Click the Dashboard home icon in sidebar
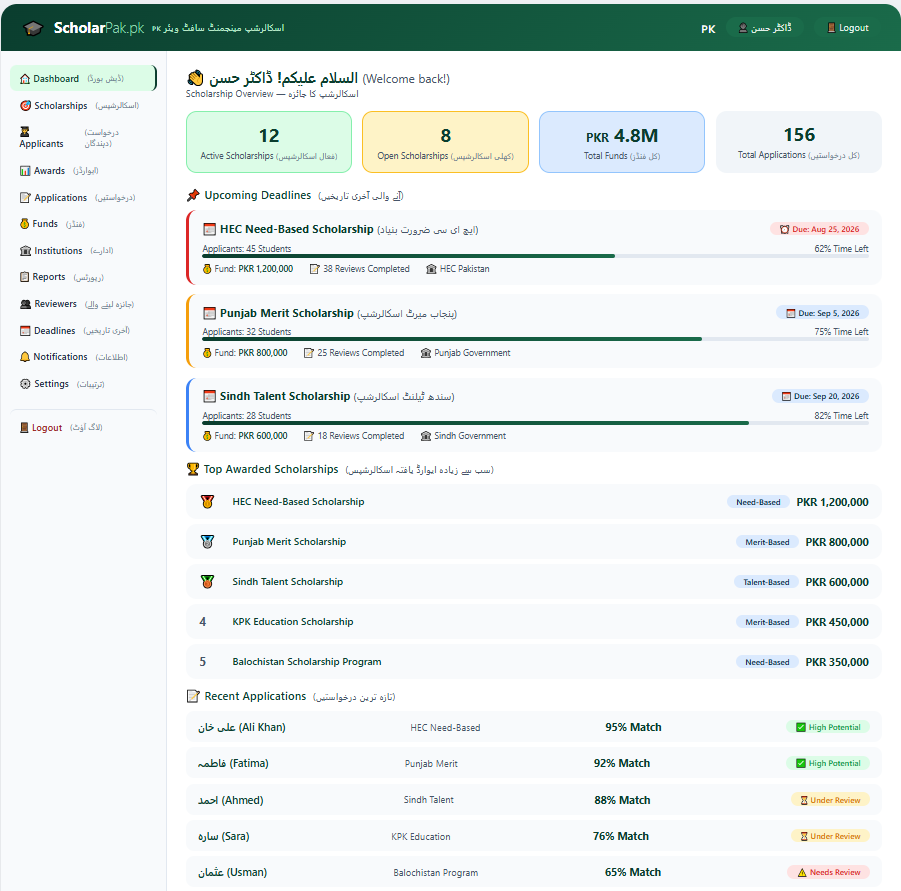901x891 pixels. pyautogui.click(x=25, y=79)
